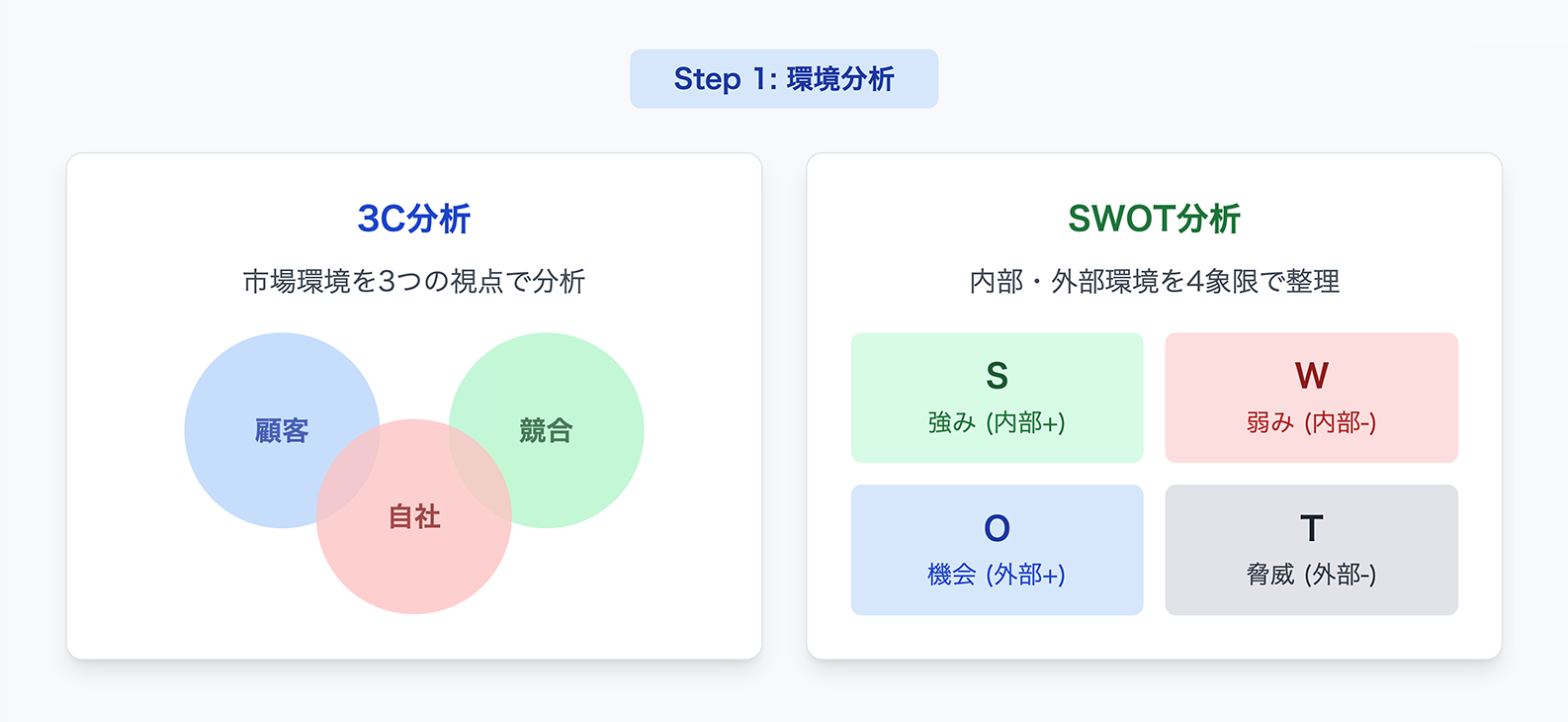Click the overlap between 顧客 and 自社 circles
The image size is (1568, 722).
click(x=349, y=473)
